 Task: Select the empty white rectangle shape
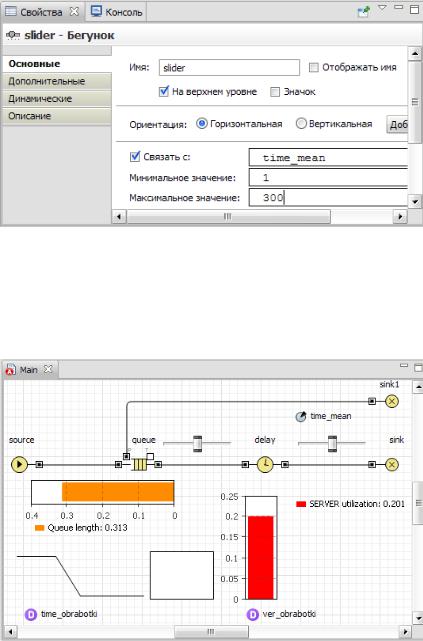tap(182, 575)
